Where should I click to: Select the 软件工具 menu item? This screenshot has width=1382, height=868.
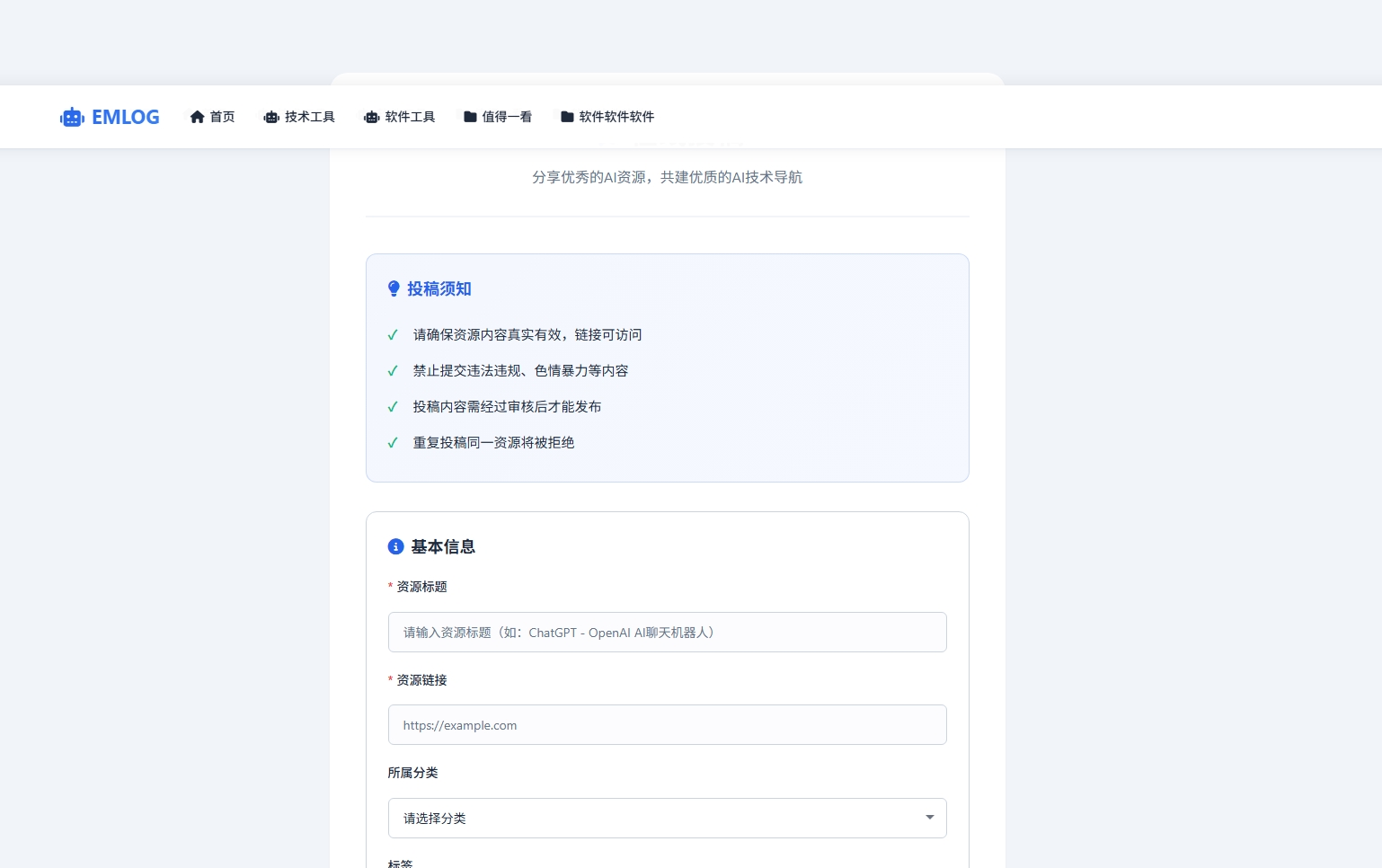tap(410, 117)
